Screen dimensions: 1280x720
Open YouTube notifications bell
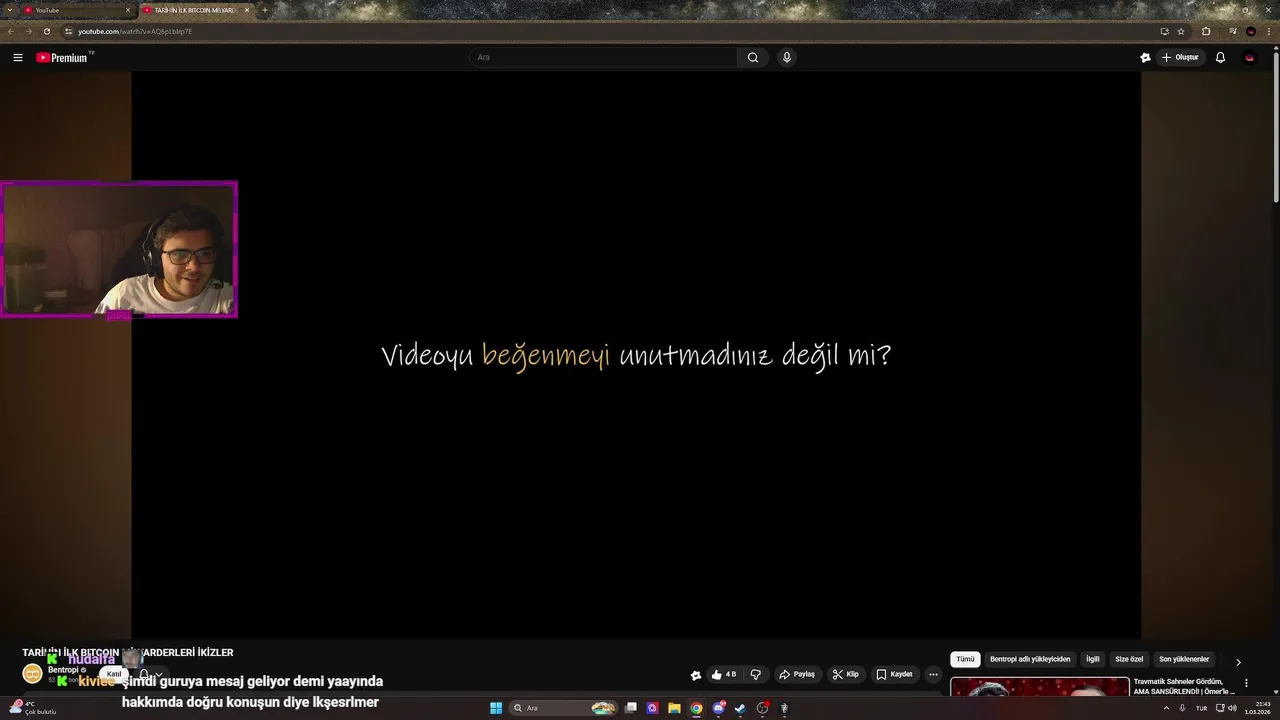click(1220, 57)
